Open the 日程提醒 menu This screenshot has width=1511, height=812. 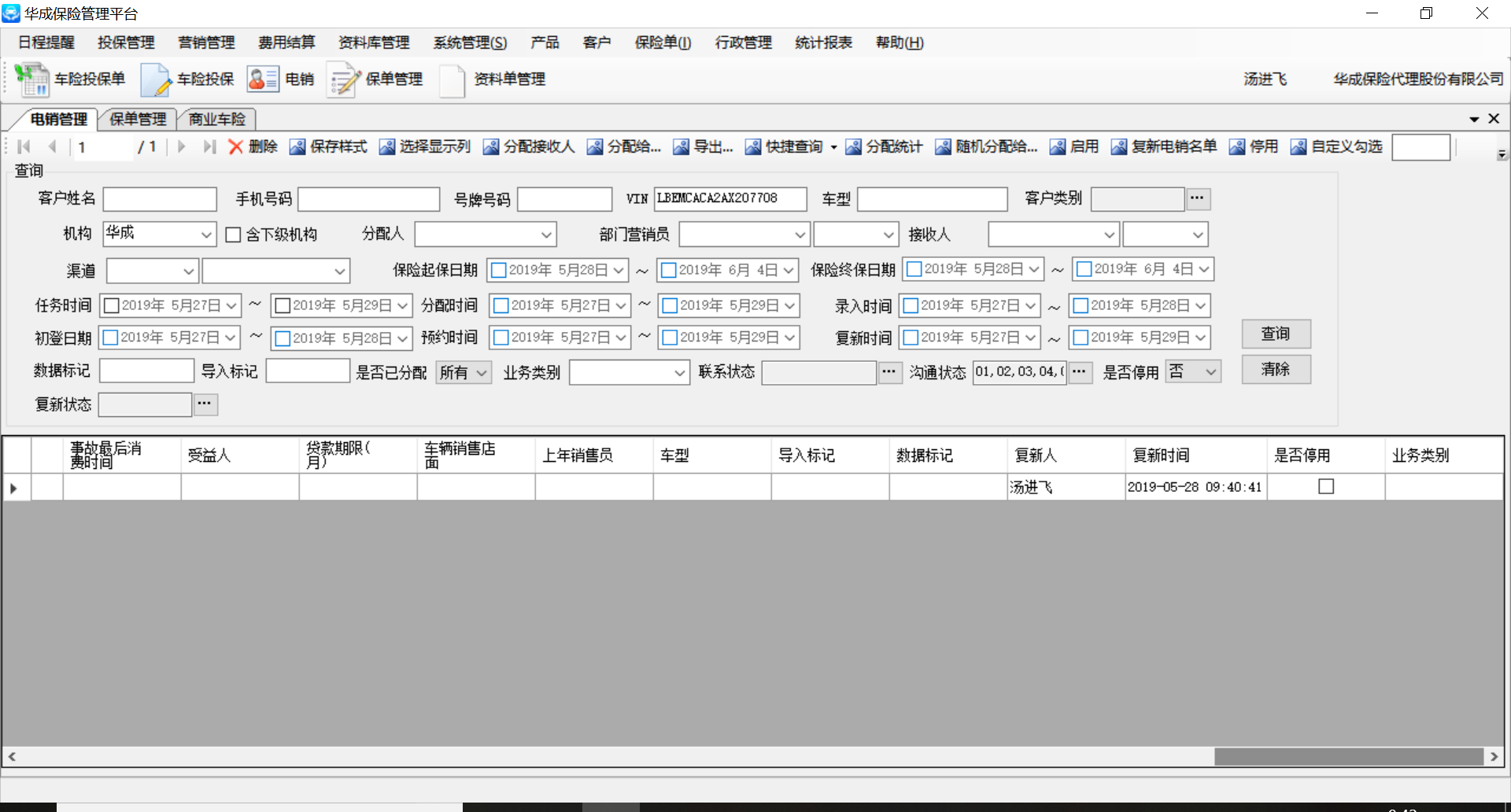(46, 42)
